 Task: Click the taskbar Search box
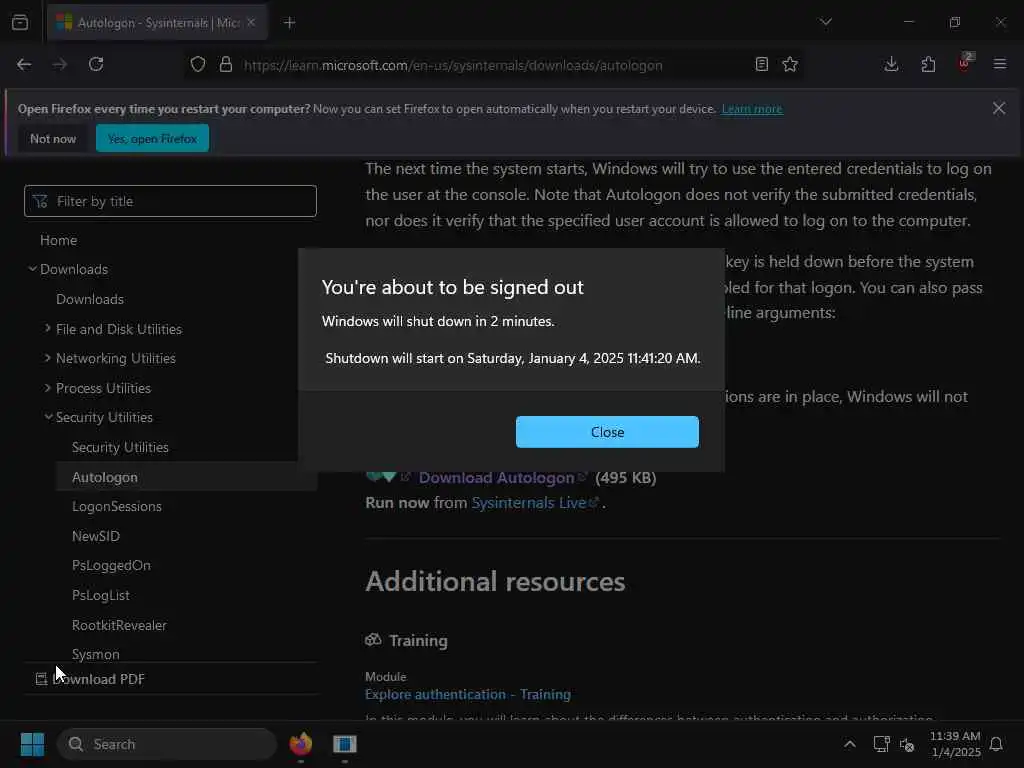click(x=167, y=744)
